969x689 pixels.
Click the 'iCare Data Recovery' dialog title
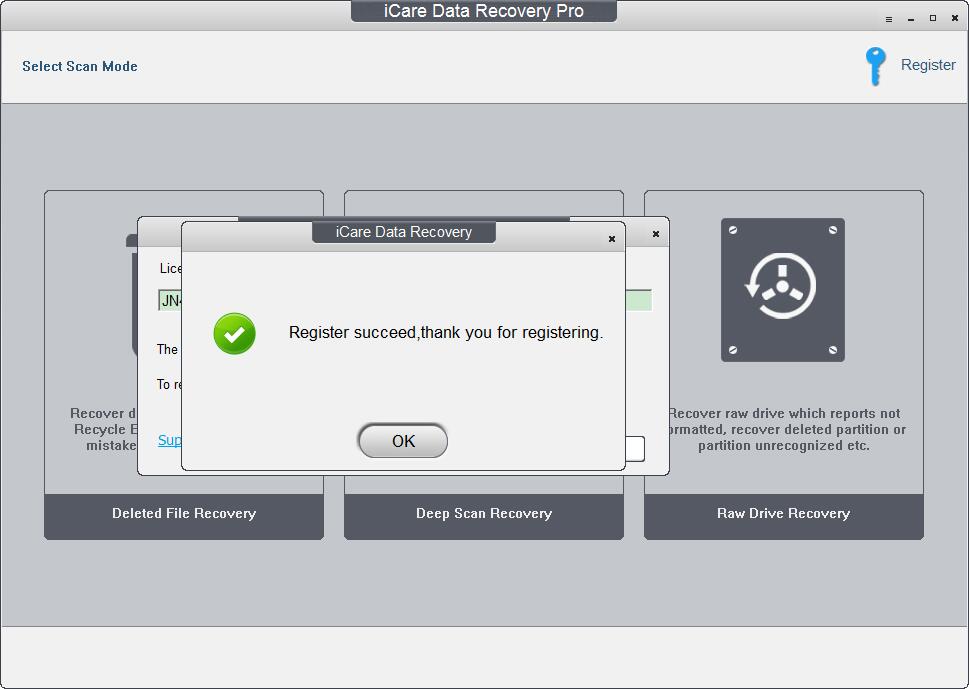pos(404,232)
